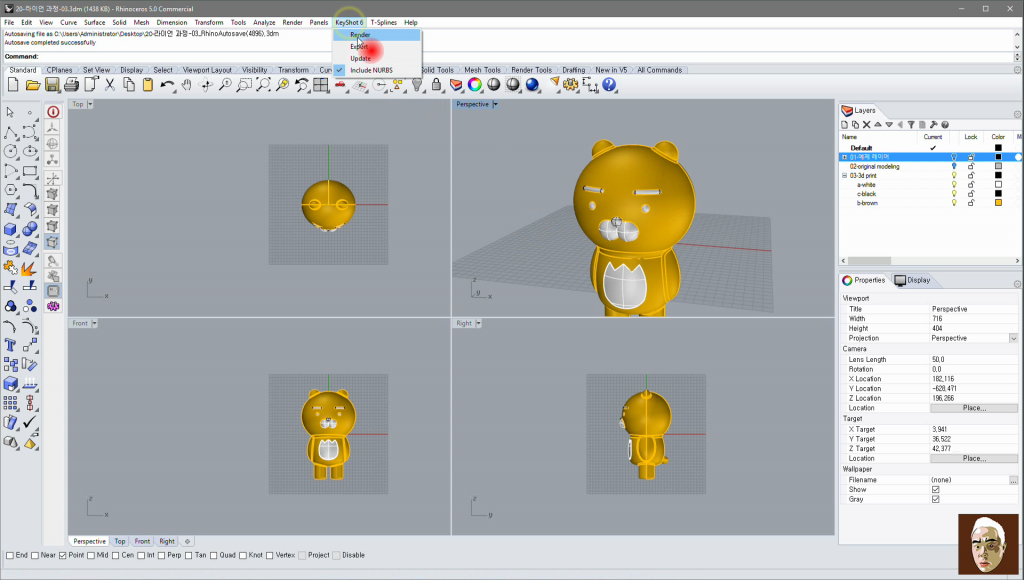The image size is (1024, 580).
Task: Hide the a-white layer via its bulb
Action: coord(953,185)
